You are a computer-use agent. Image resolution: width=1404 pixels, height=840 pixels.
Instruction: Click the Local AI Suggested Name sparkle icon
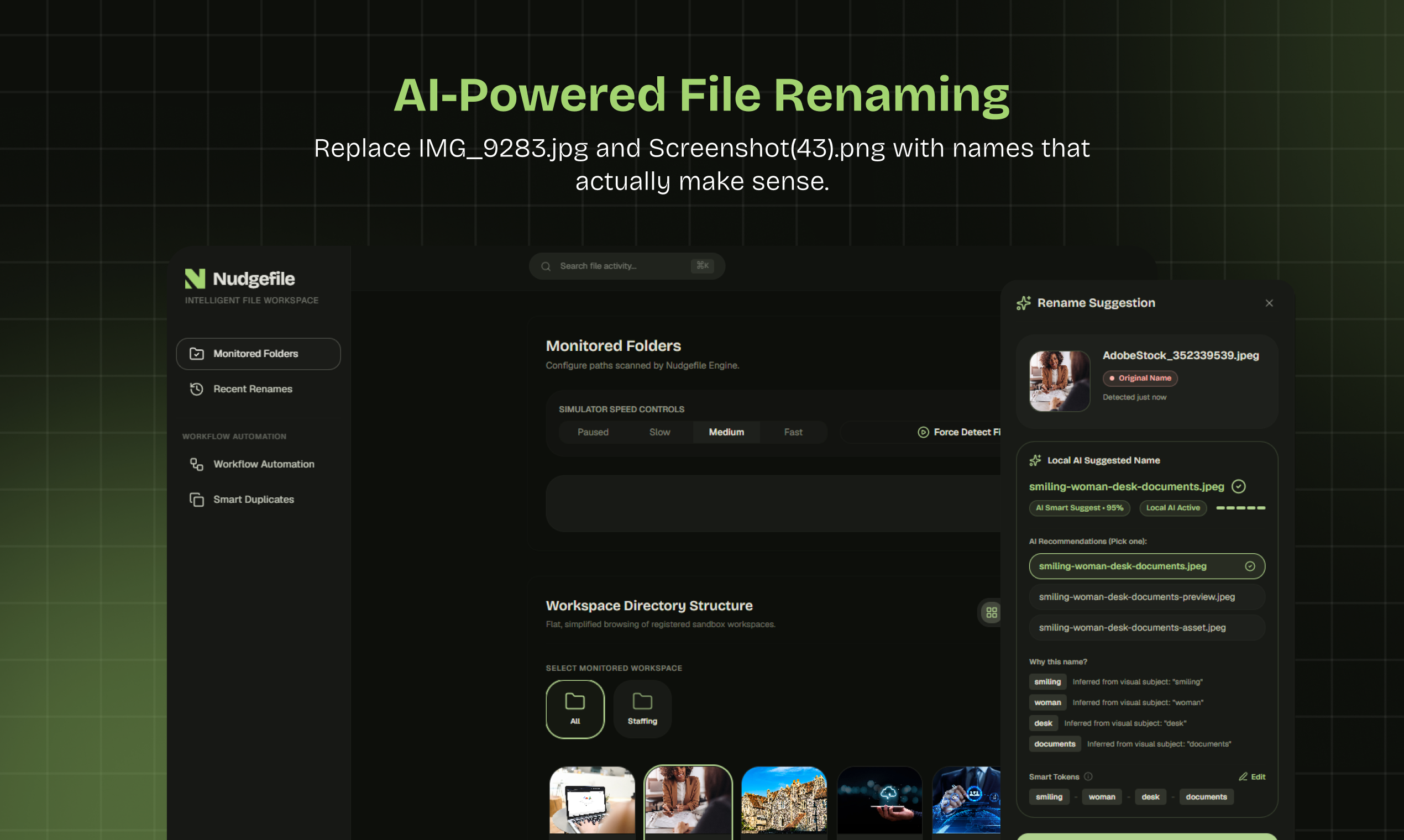[1035, 460]
